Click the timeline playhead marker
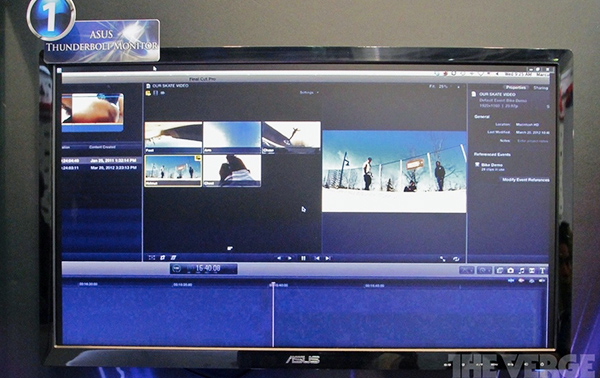 (x=273, y=284)
